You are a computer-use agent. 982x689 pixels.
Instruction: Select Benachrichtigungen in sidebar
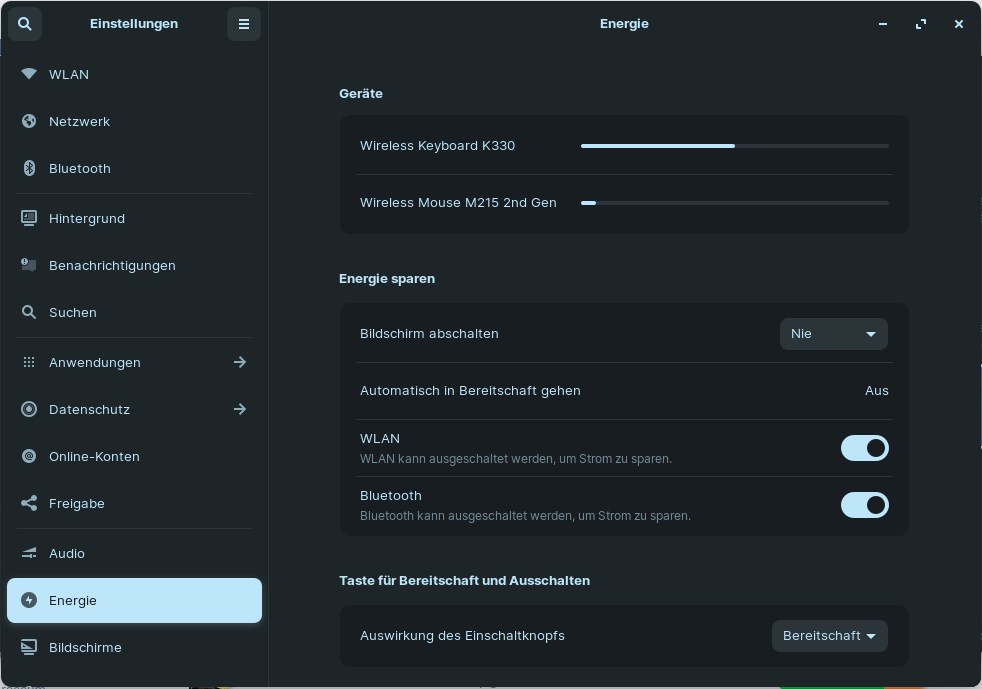click(x=134, y=265)
